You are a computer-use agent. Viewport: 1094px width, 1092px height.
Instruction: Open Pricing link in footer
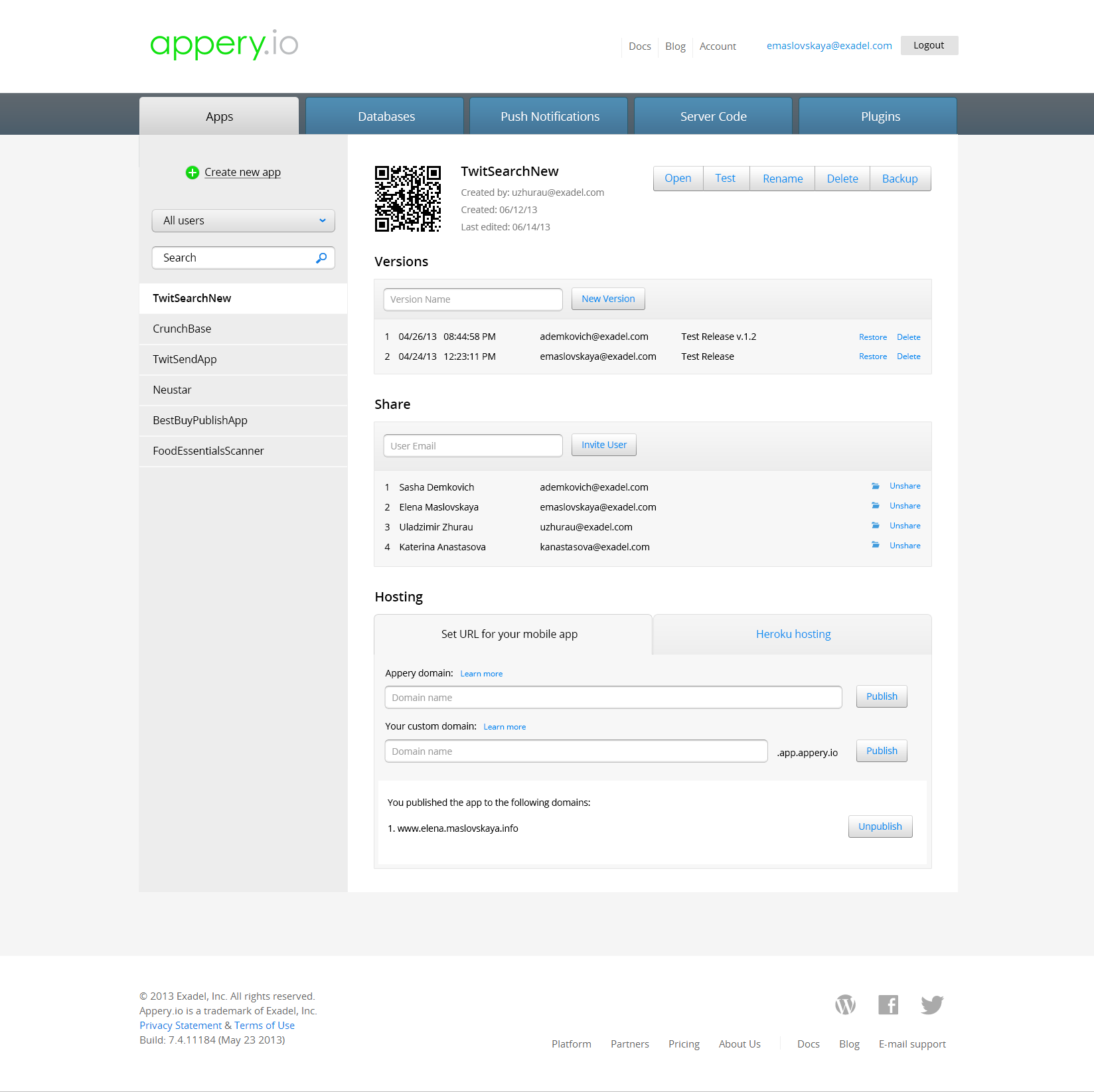[x=684, y=1044]
